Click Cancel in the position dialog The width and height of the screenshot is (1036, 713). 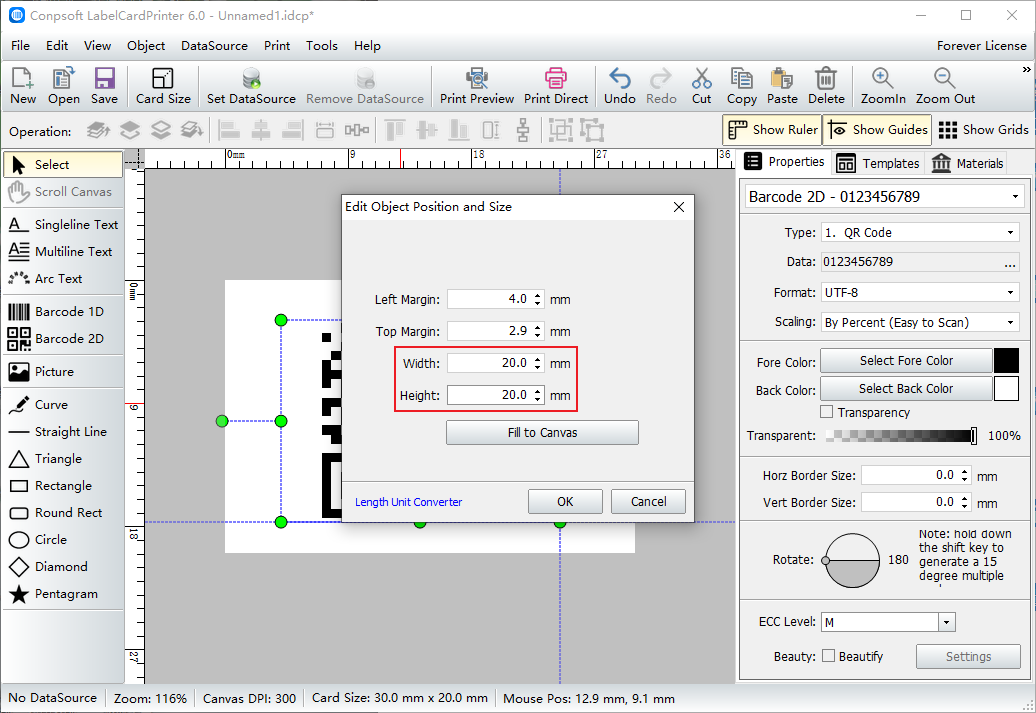tap(648, 502)
